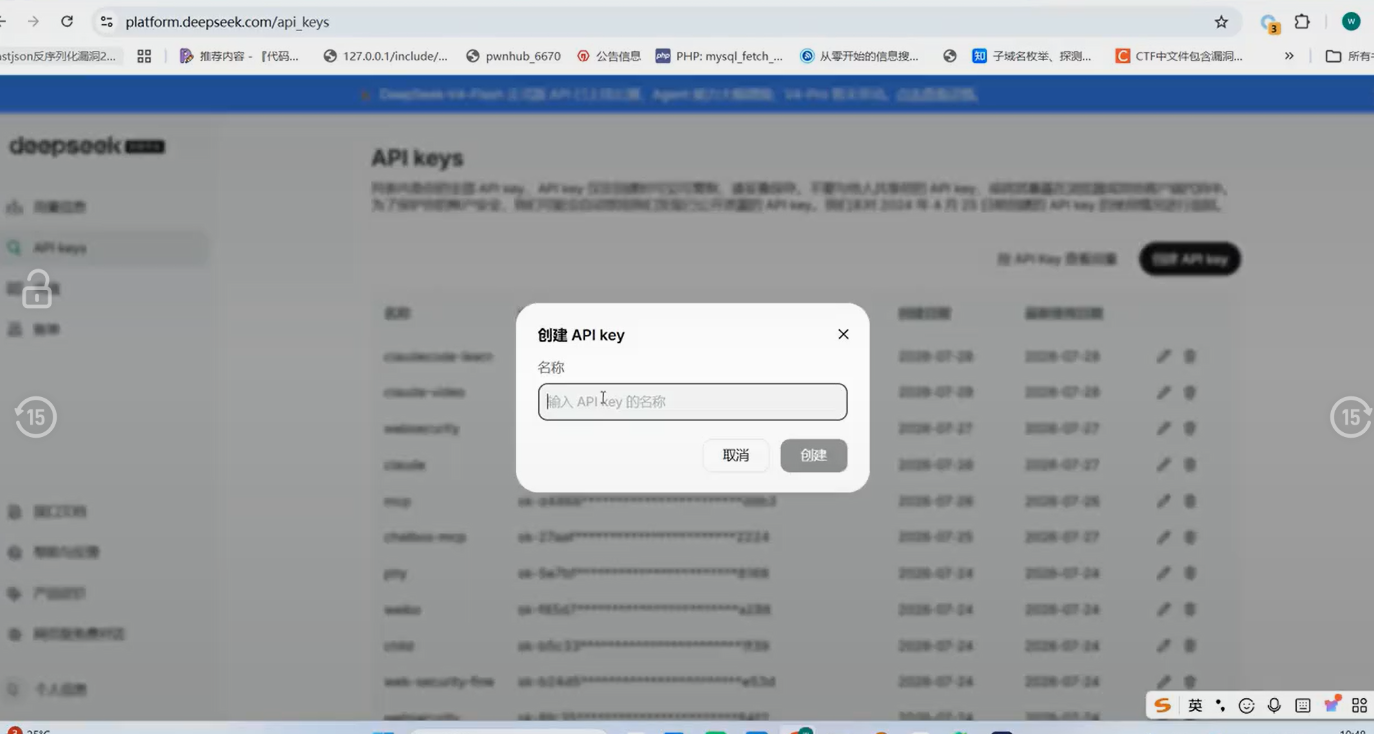Open the 从零开始的信息搜 bookmark
This screenshot has height=734, width=1374.
pyautogui.click(x=859, y=56)
